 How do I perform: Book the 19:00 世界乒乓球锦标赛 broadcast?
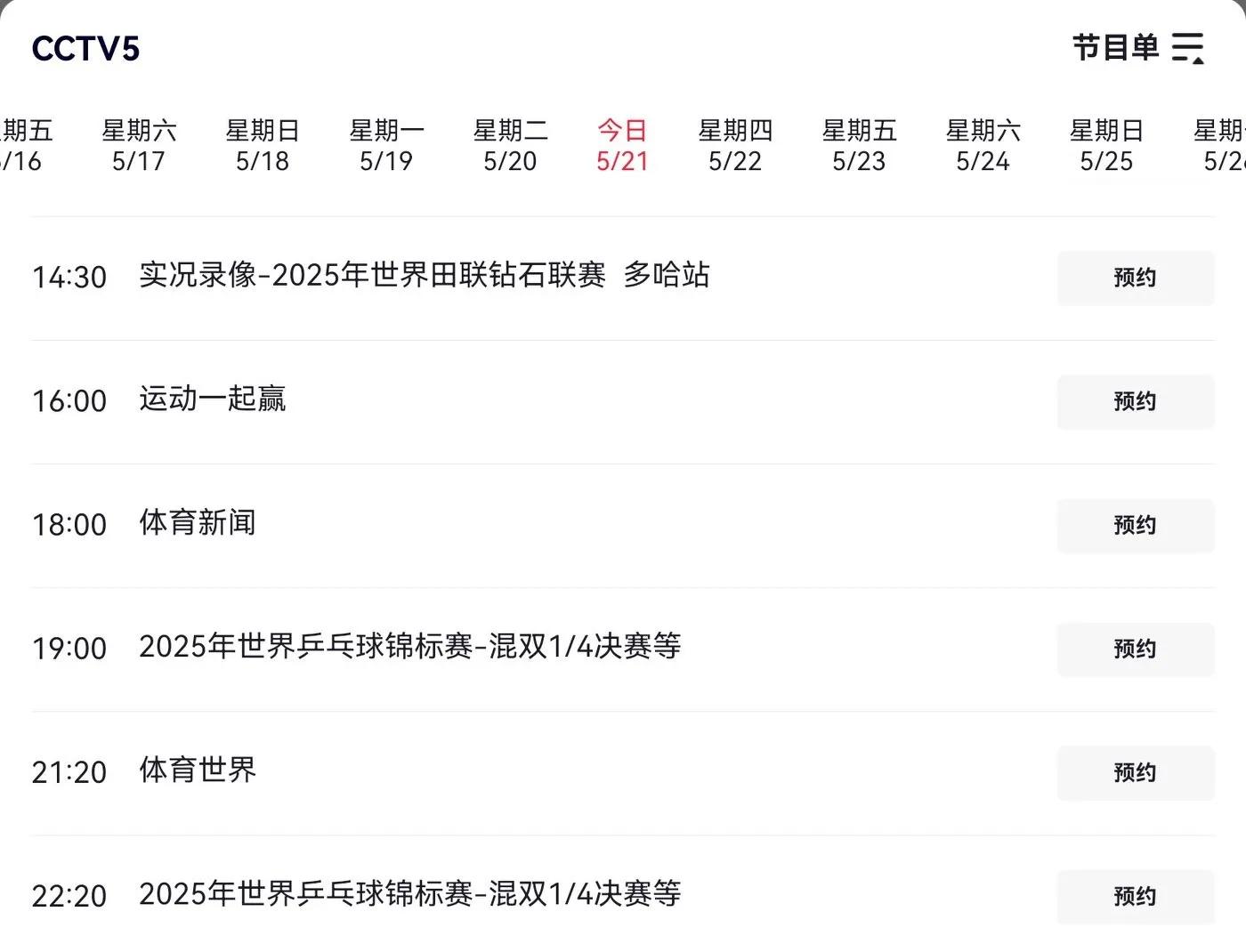1136,649
